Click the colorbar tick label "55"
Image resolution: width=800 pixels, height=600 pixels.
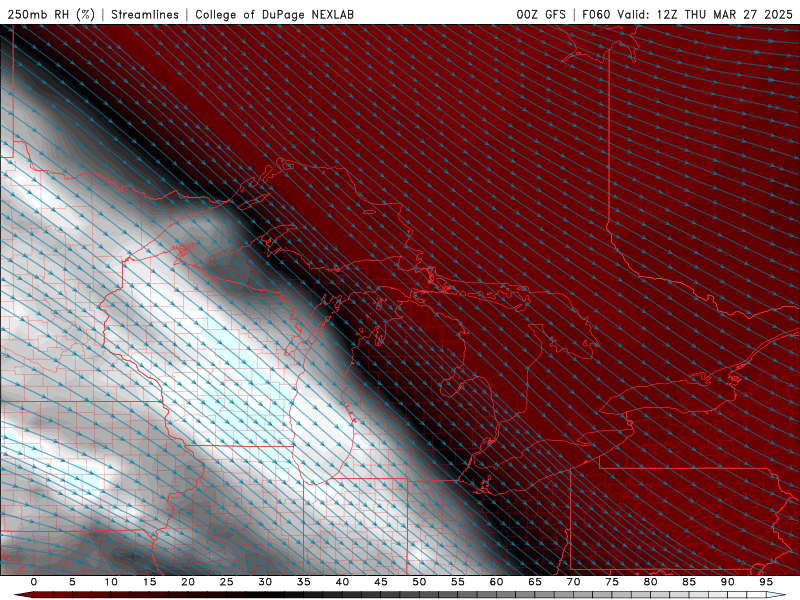click(458, 582)
